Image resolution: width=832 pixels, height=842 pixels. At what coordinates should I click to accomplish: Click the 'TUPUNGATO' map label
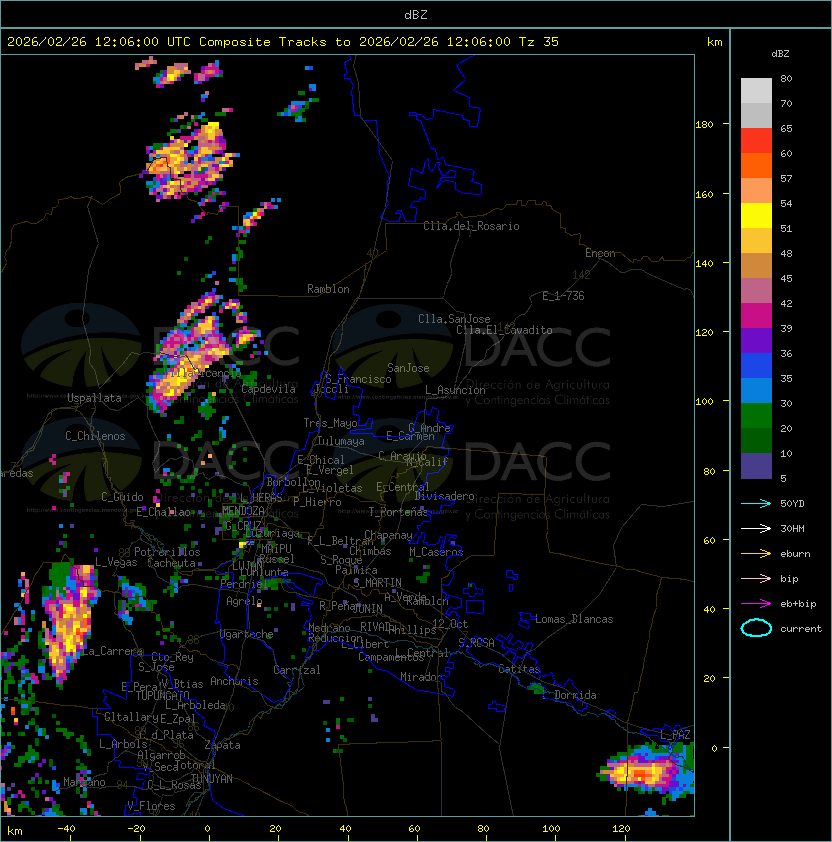(163, 696)
